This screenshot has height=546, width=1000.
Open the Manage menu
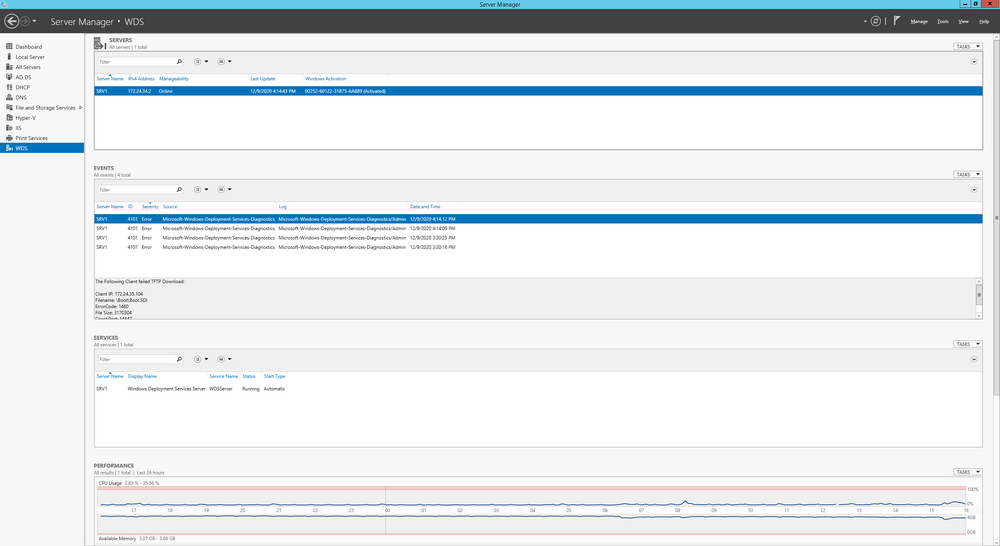point(919,22)
